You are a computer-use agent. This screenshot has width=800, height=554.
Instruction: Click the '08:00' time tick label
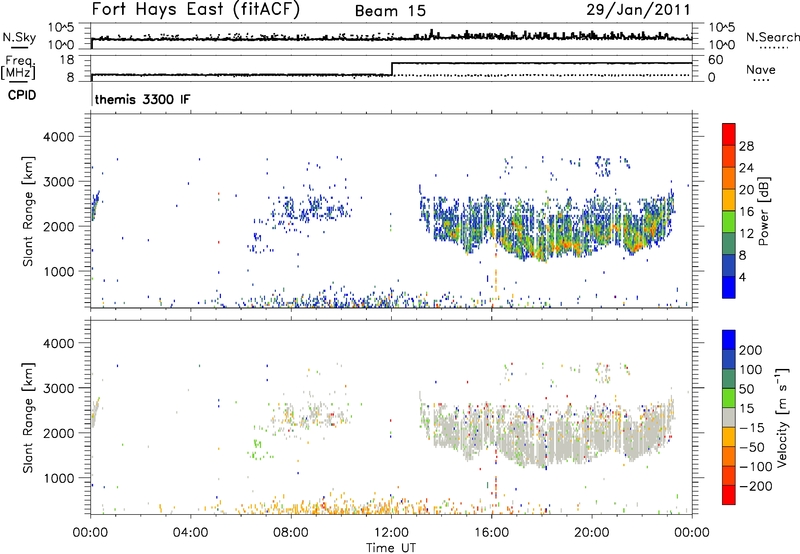coord(291,533)
